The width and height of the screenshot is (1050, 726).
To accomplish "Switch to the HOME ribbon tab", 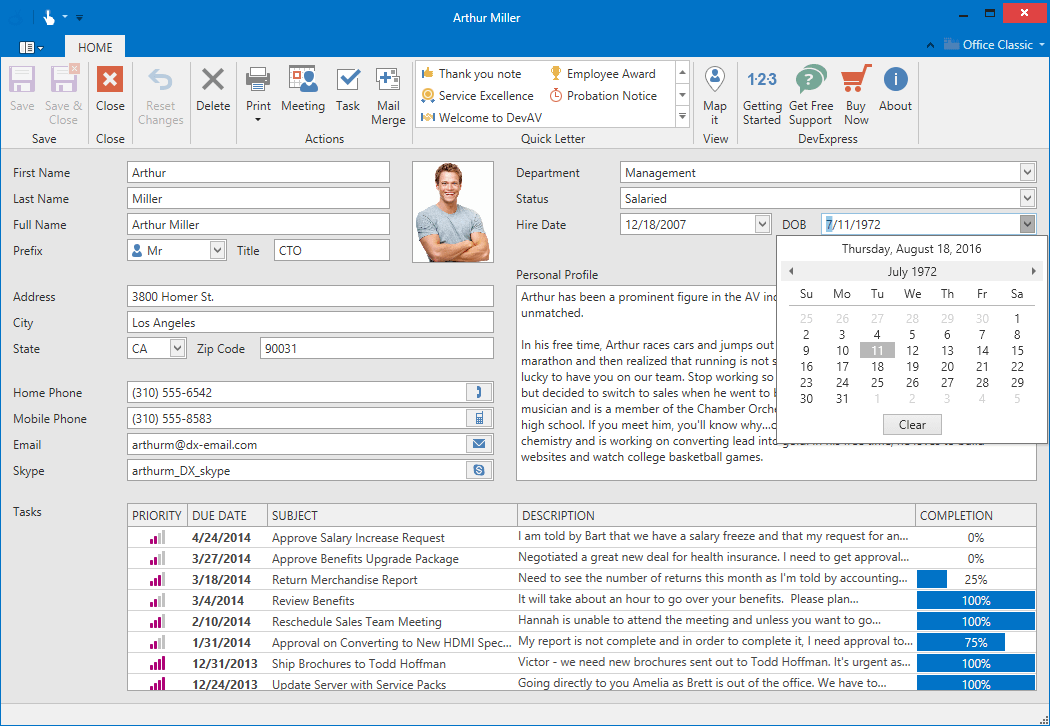I will 95,47.
